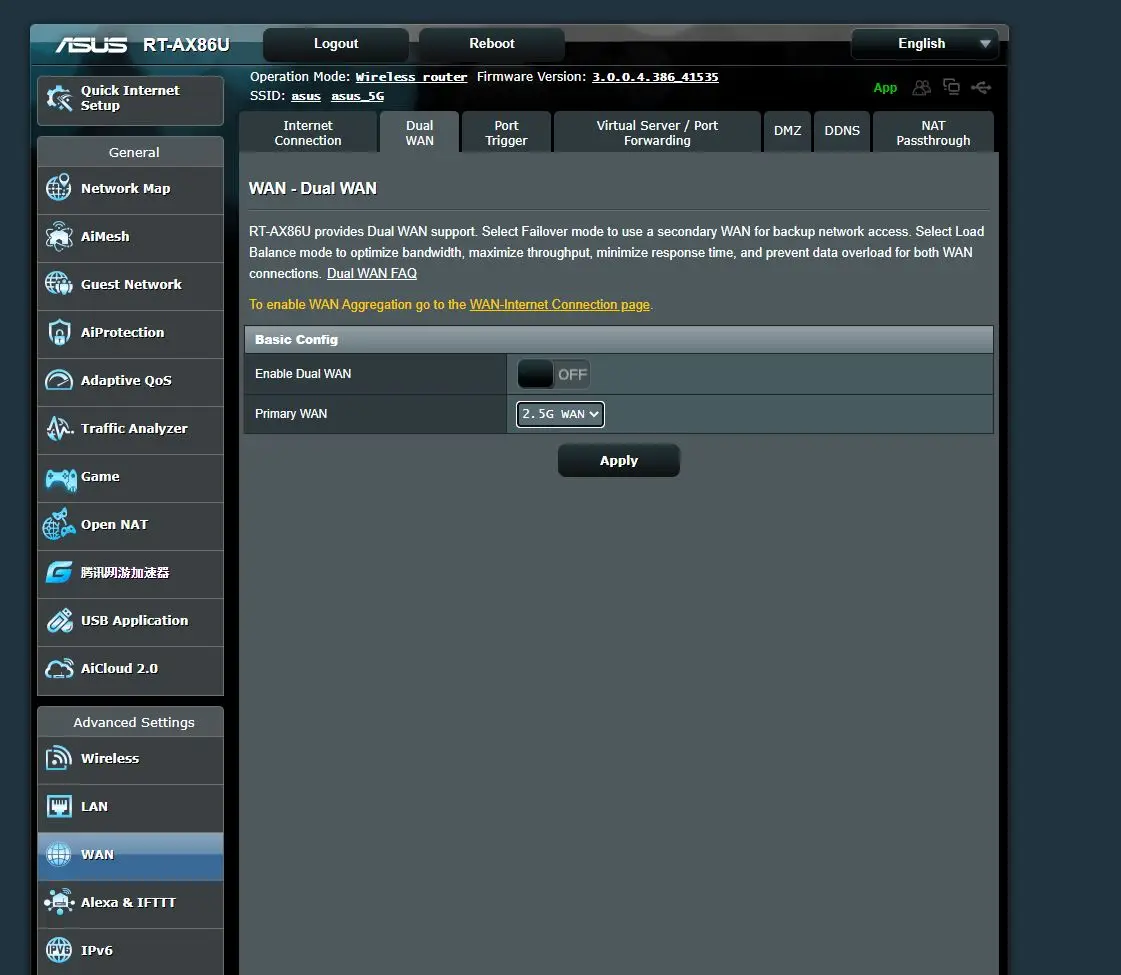Click the WAN - Dual WAN page title
Image resolution: width=1121 pixels, height=975 pixels.
coord(312,188)
